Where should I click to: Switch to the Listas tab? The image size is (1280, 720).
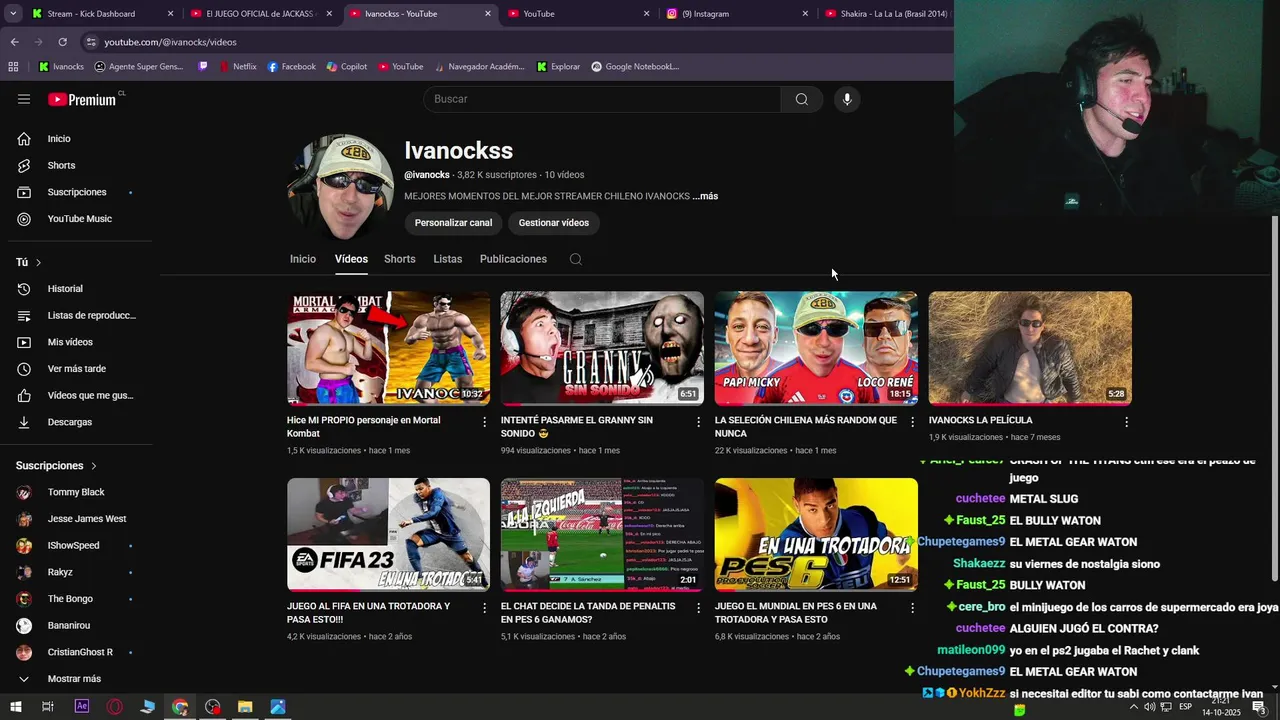448,259
